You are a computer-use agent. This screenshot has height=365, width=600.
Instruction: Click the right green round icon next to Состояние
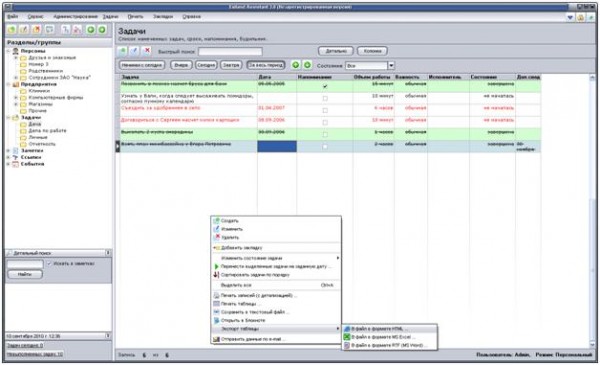(x=307, y=65)
